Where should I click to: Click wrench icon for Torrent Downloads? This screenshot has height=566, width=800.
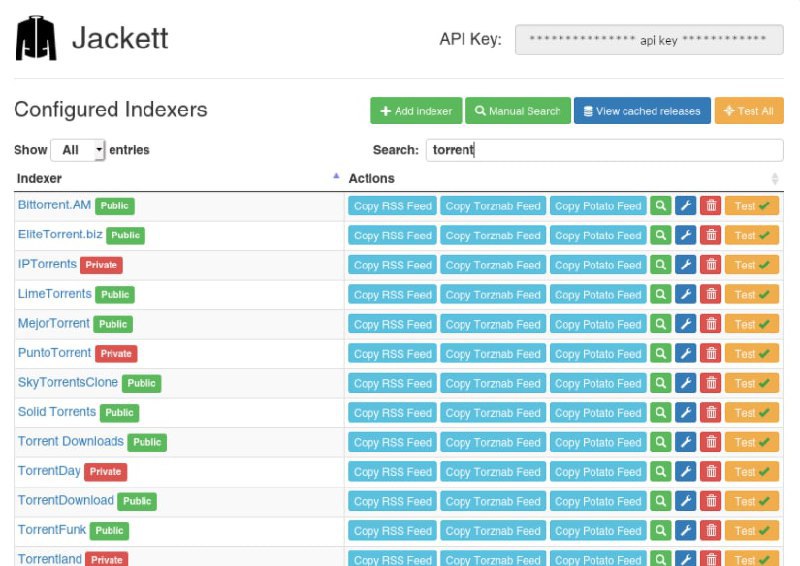click(685, 442)
